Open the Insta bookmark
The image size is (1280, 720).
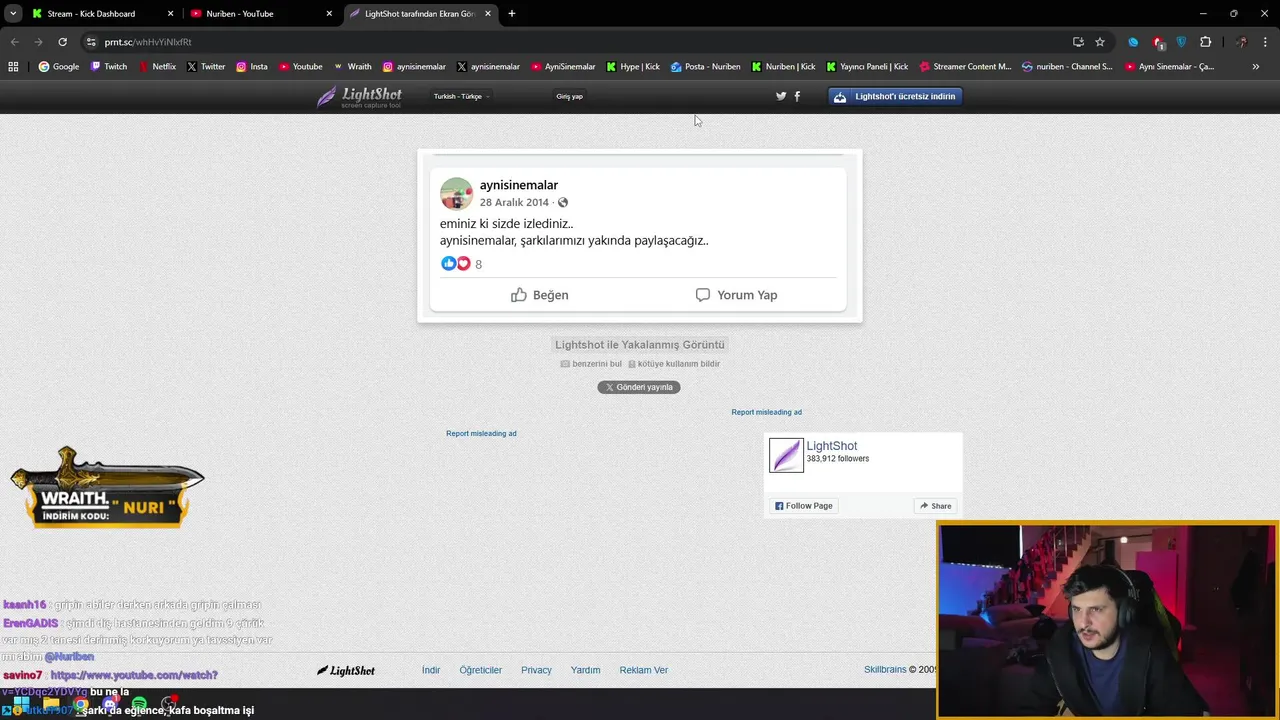(252, 67)
